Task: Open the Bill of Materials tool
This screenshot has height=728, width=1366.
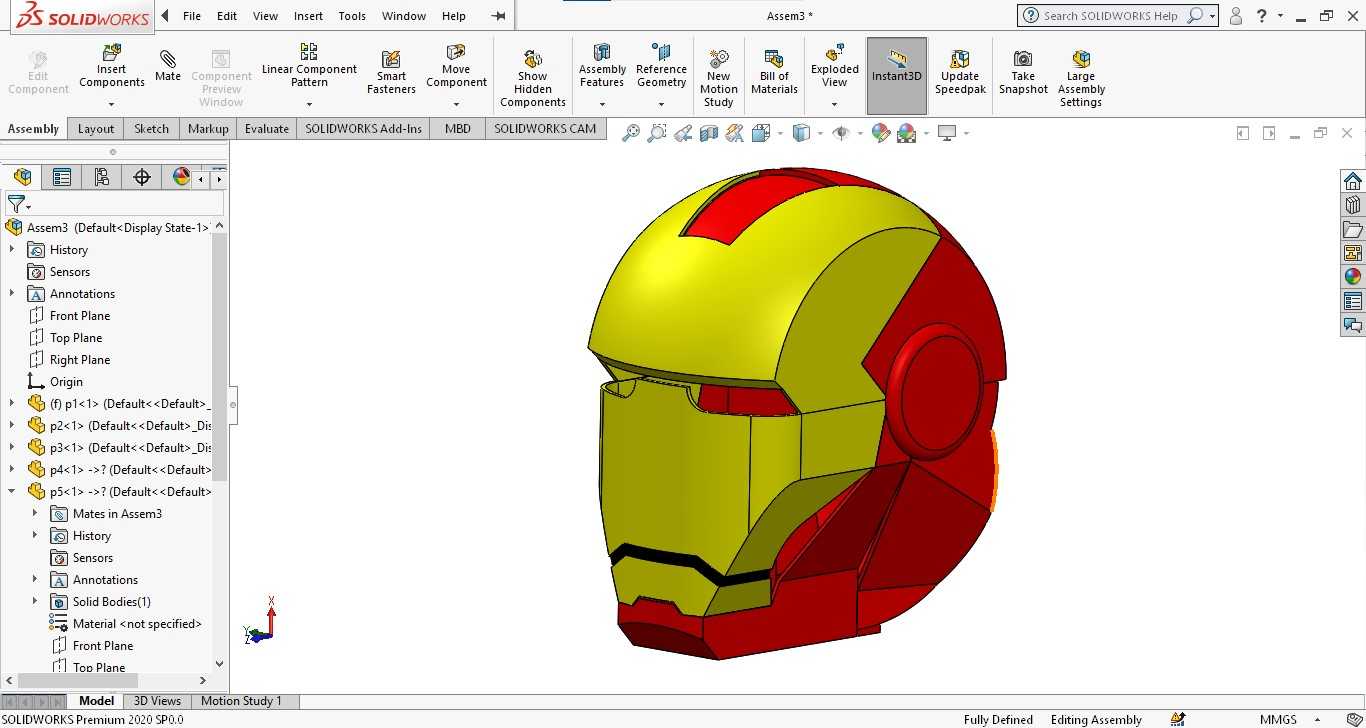Action: tap(774, 71)
